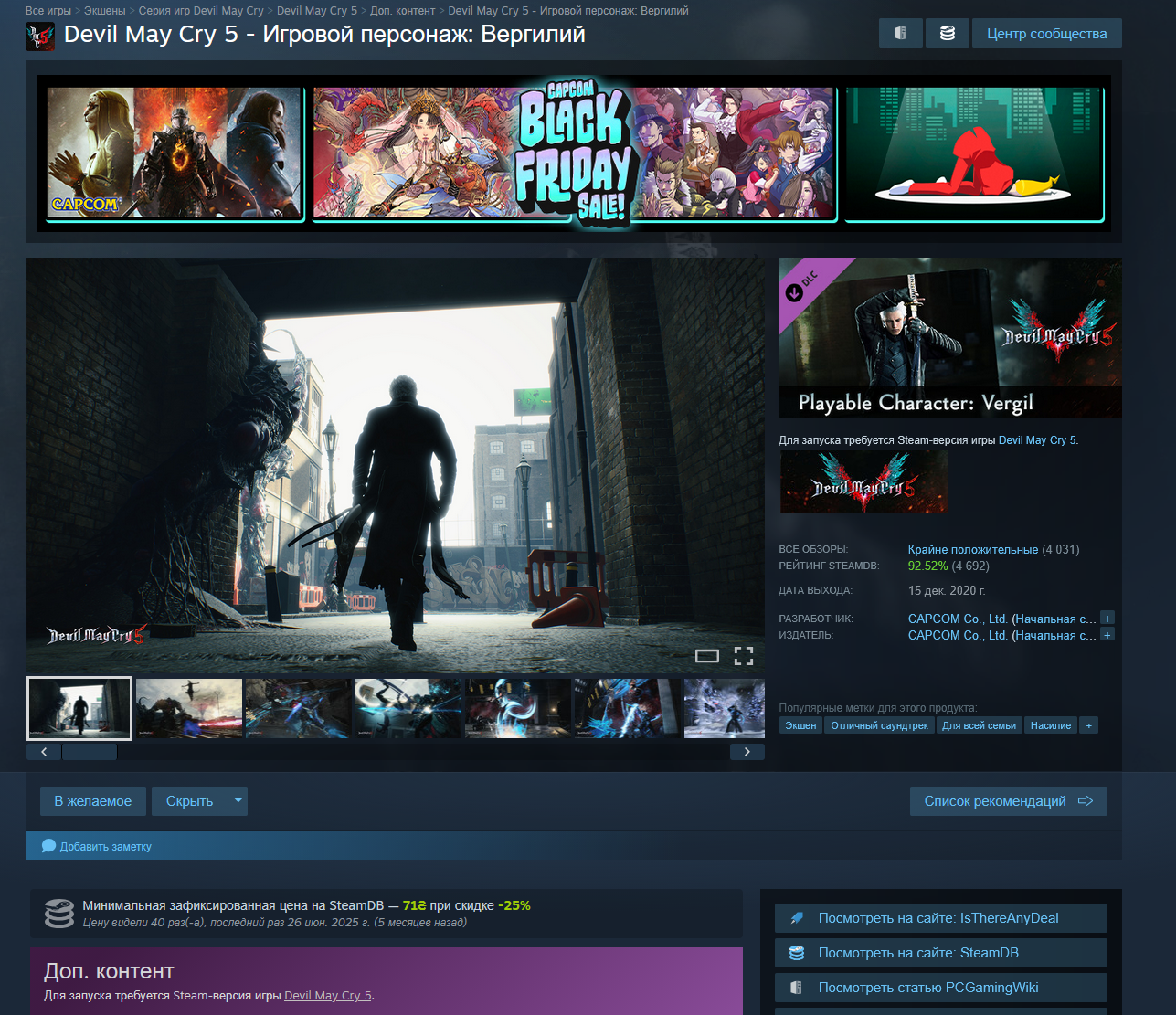Image resolution: width=1176 pixels, height=1015 pixels.
Task: Switch the screenshot viewer to theater mode
Action: tap(707, 655)
